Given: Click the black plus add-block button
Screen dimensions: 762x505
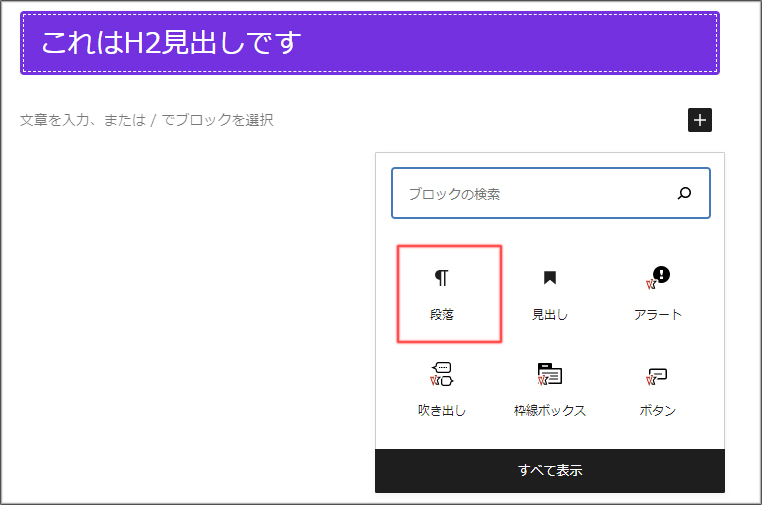Looking at the screenshot, I should point(700,121).
